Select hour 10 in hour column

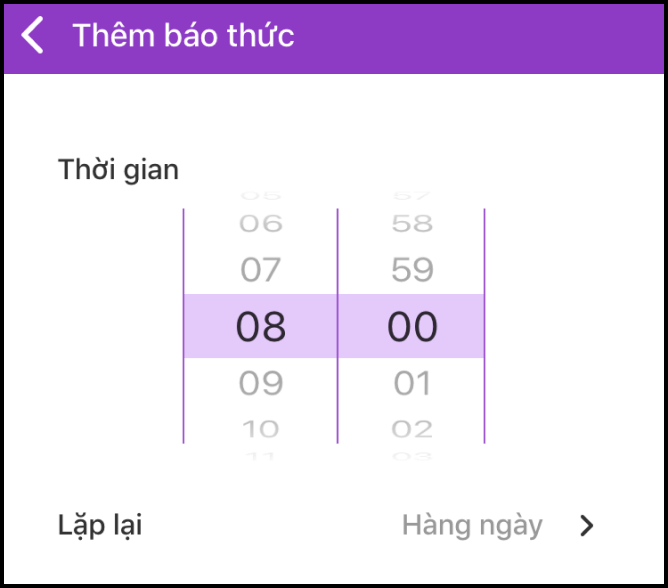tap(261, 430)
